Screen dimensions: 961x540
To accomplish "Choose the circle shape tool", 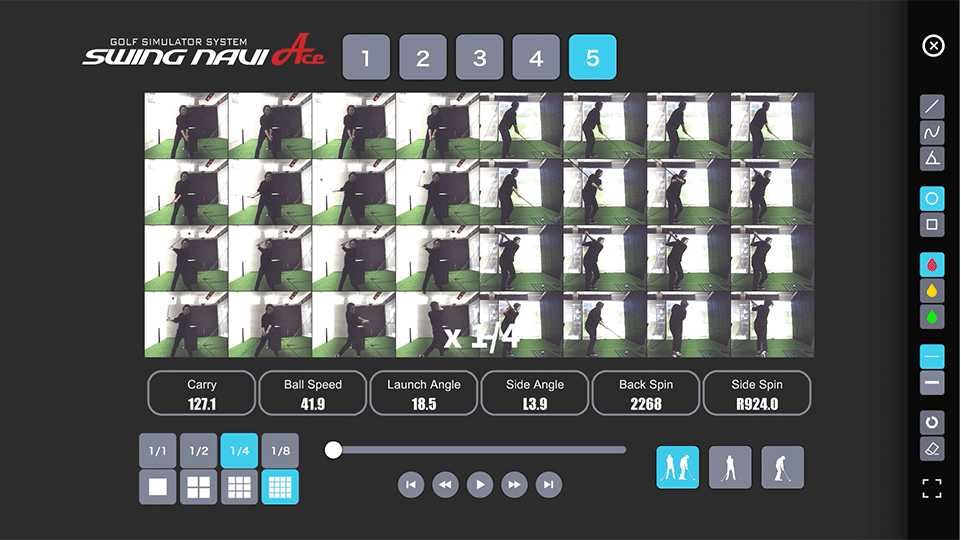I will coord(932,198).
